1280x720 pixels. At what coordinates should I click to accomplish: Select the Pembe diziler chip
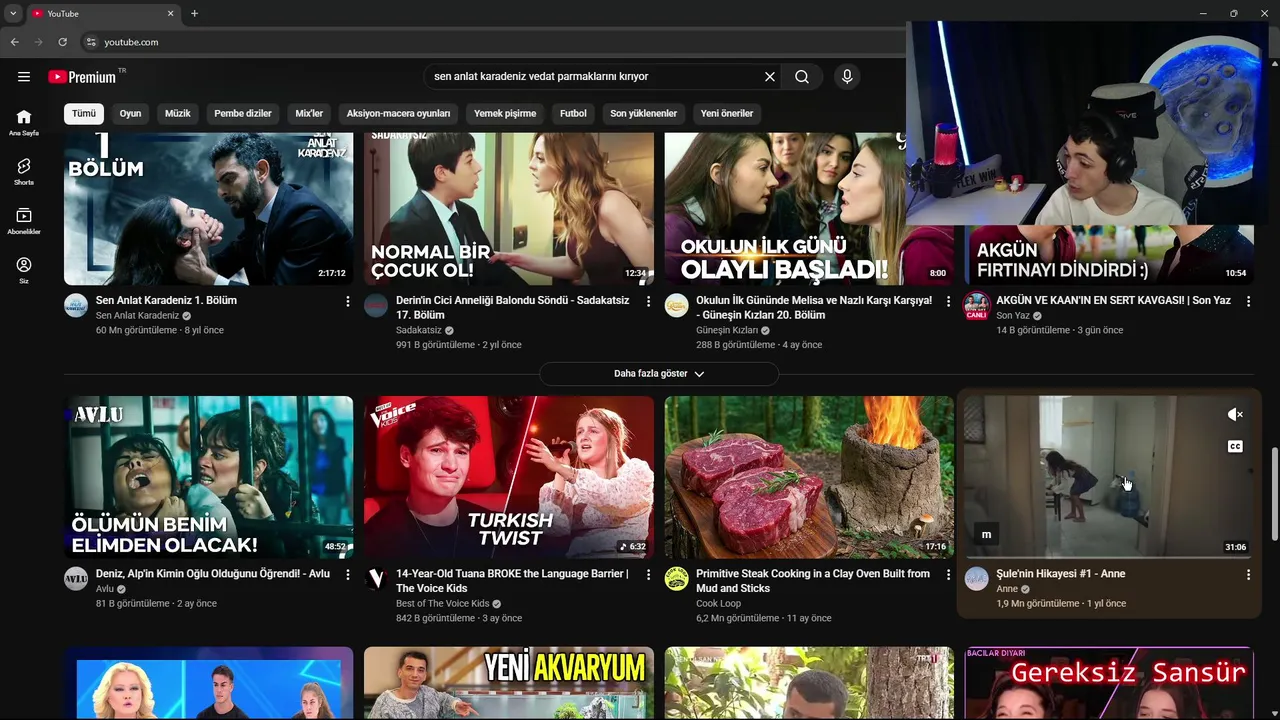pyautogui.click(x=243, y=114)
